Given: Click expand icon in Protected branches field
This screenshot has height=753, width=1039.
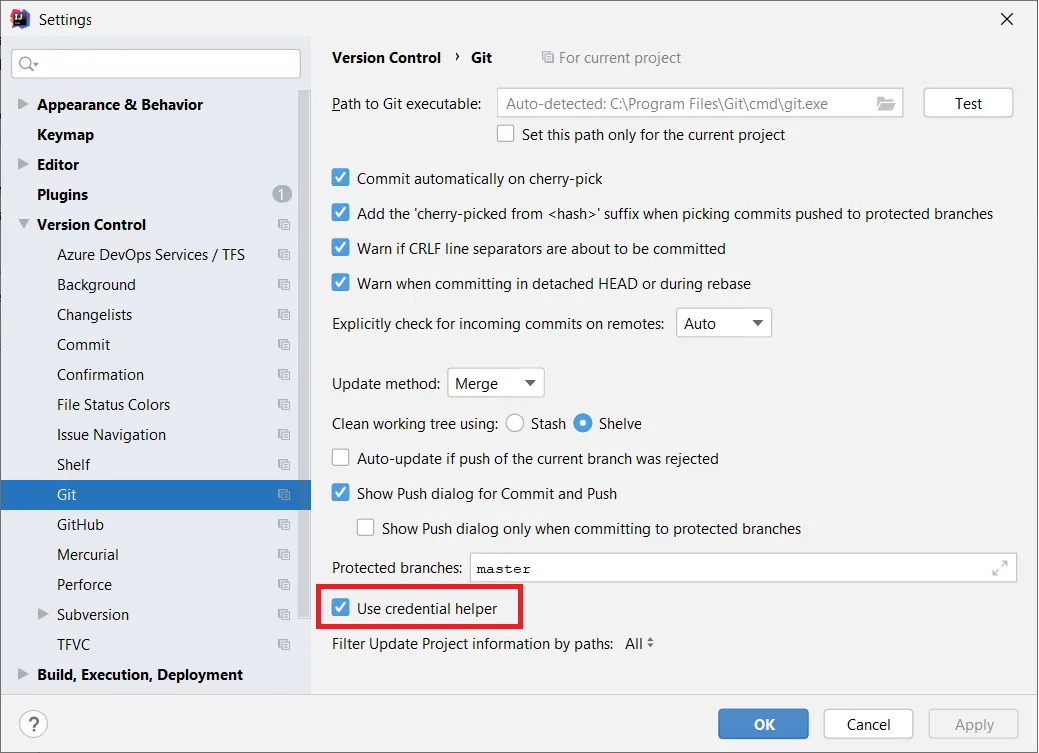Looking at the screenshot, I should [999, 568].
